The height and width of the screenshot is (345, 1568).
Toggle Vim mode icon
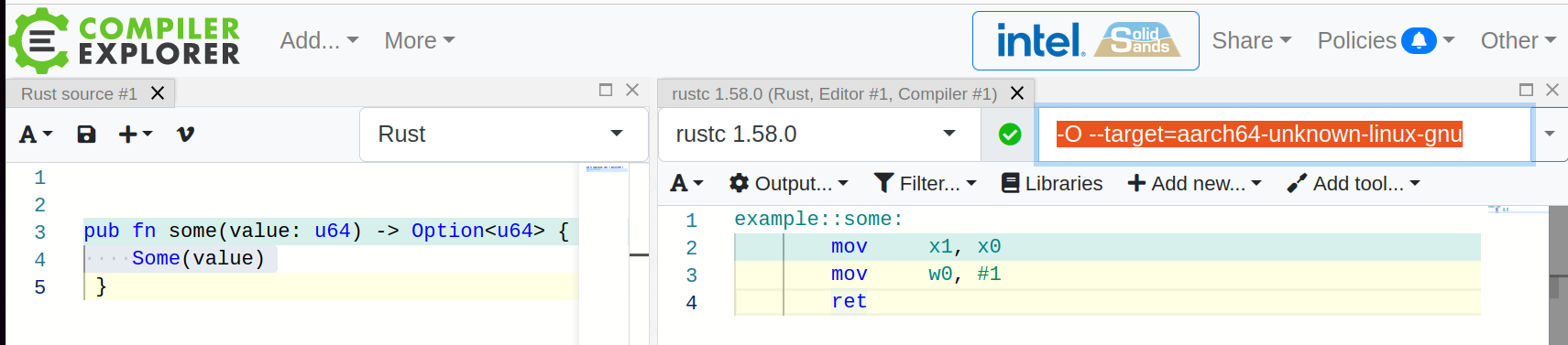tap(186, 135)
